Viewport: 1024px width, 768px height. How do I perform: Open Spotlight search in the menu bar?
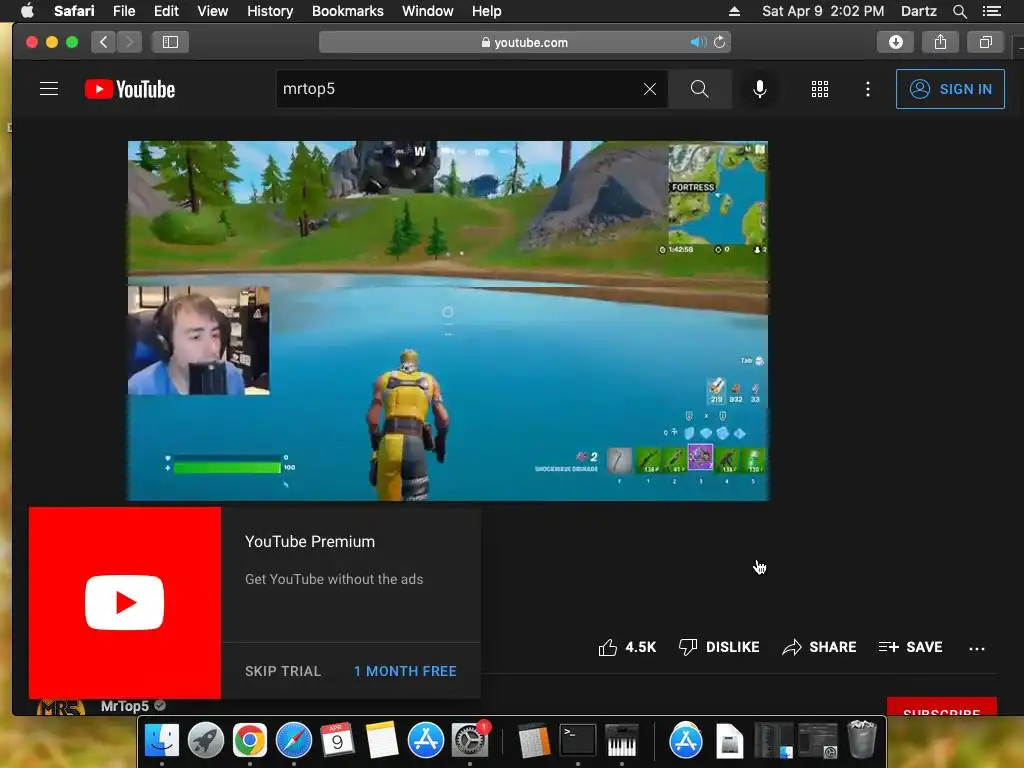coord(959,11)
